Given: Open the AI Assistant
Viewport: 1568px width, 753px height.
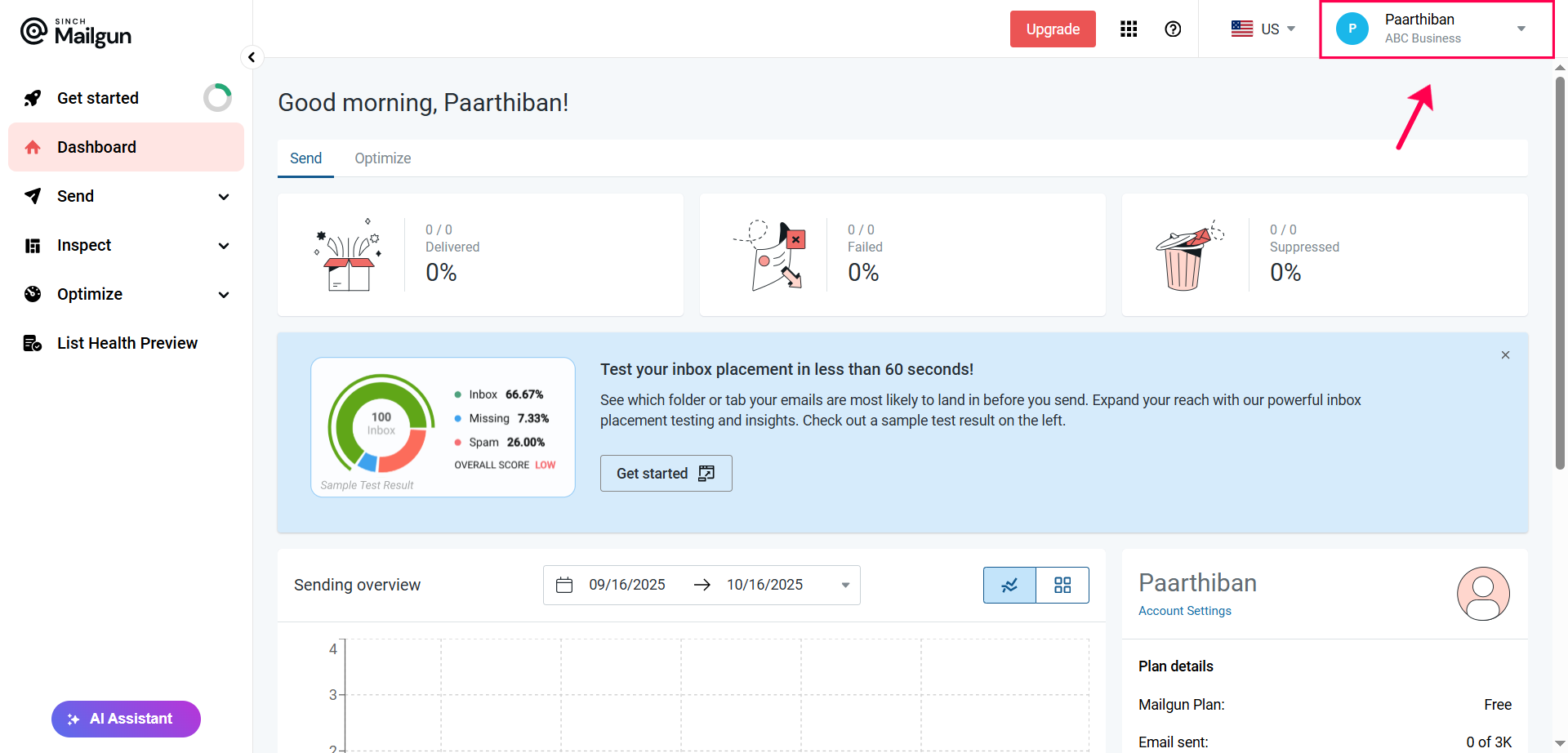Looking at the screenshot, I should click(126, 719).
